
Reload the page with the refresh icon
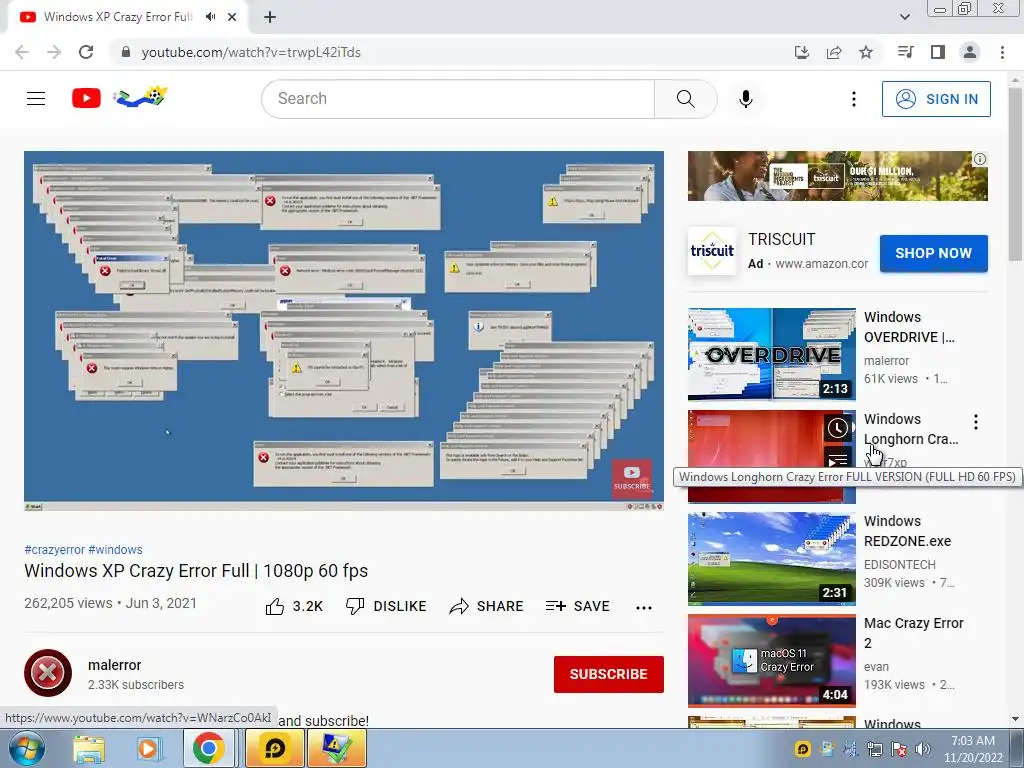click(x=86, y=52)
